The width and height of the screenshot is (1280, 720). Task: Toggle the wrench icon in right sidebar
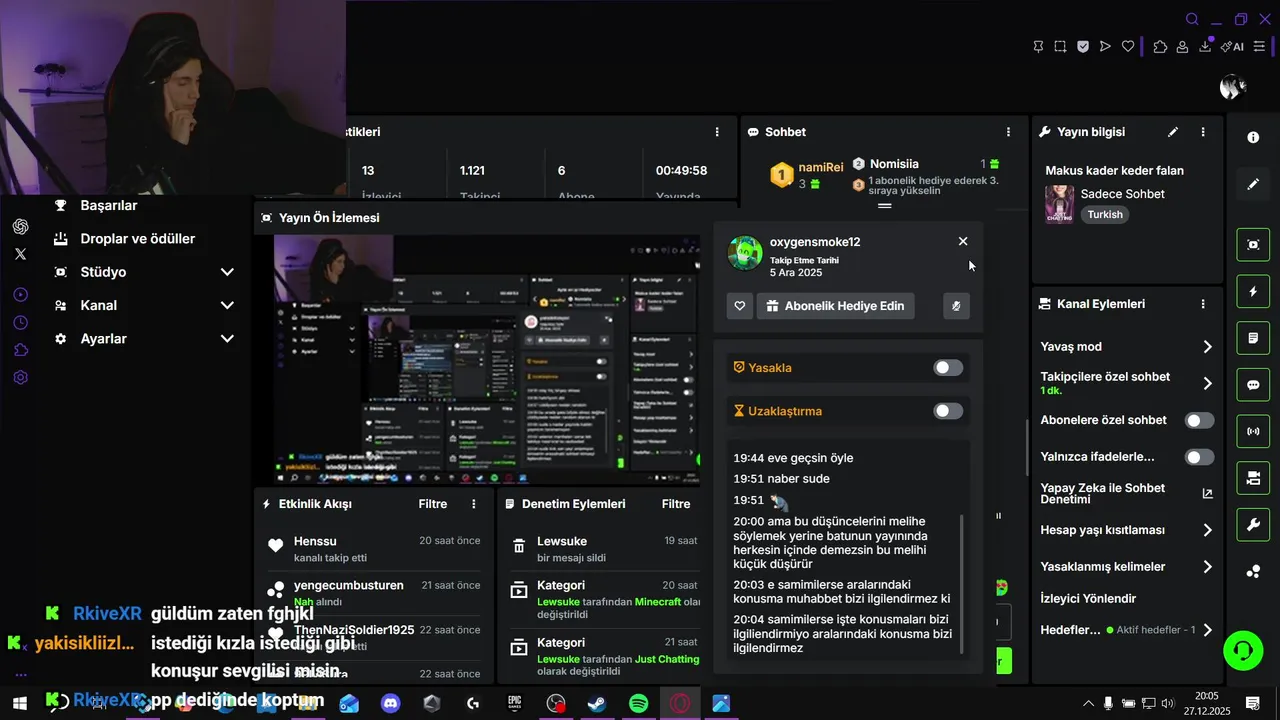(1253, 525)
